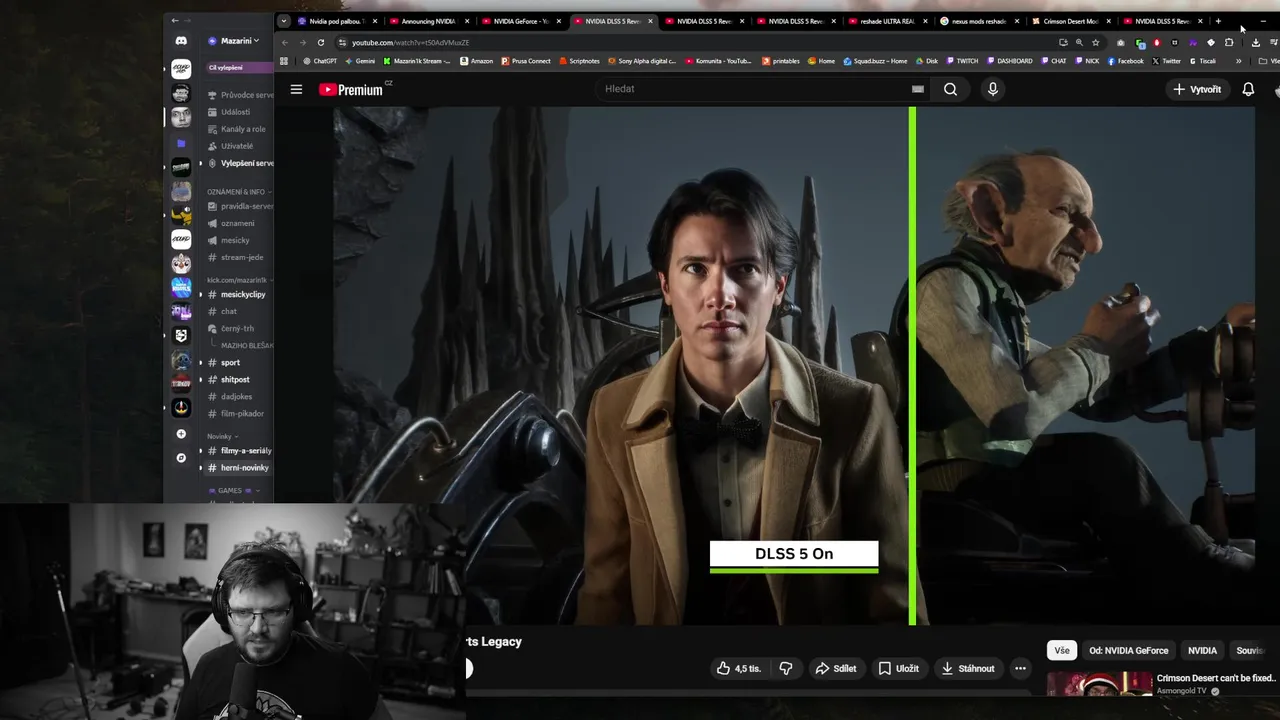The height and width of the screenshot is (720, 1280).
Task: Switch to the 'reshade ULTRA REAL' tab
Action: click(886, 21)
